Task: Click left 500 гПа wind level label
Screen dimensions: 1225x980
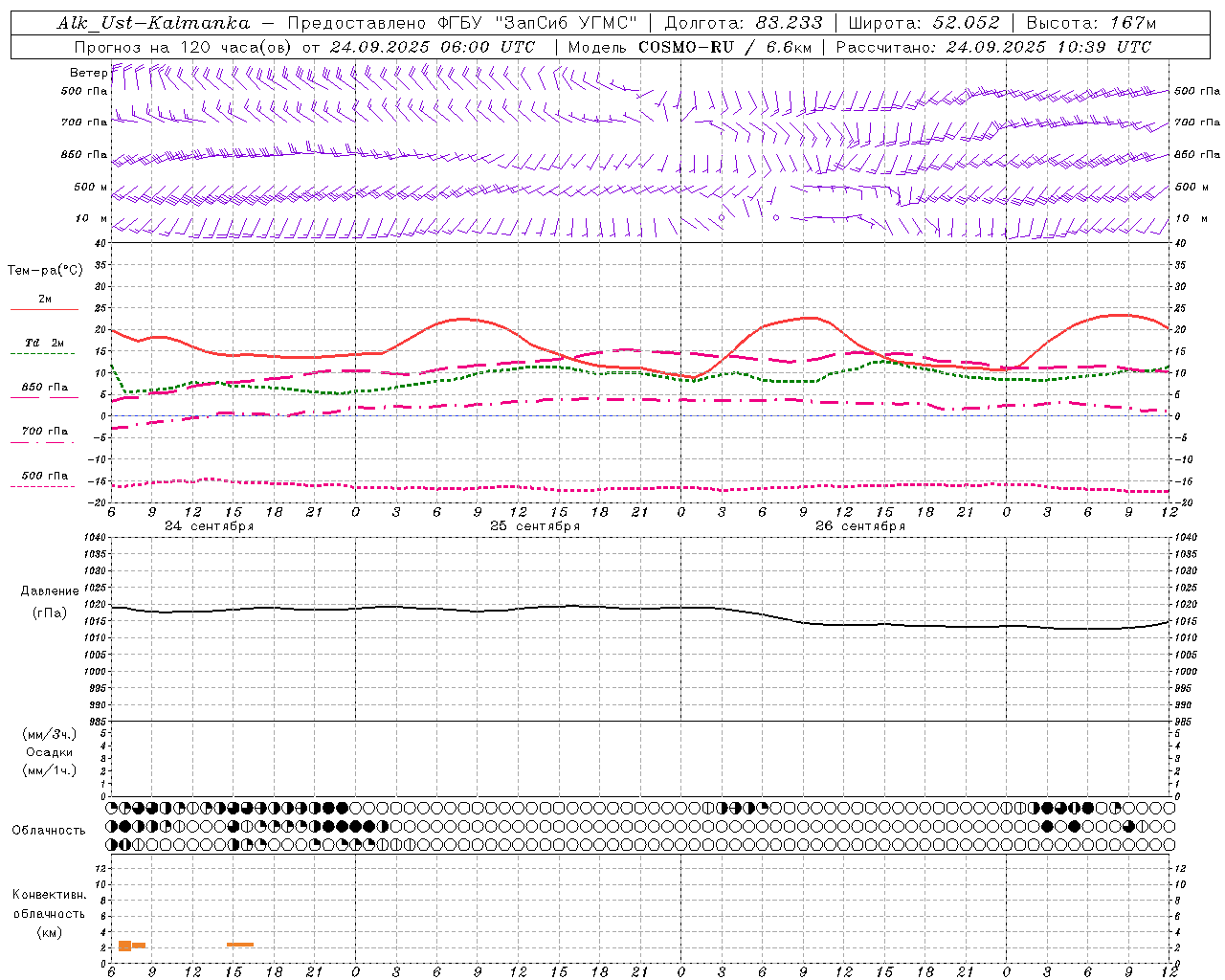Action: (x=84, y=92)
